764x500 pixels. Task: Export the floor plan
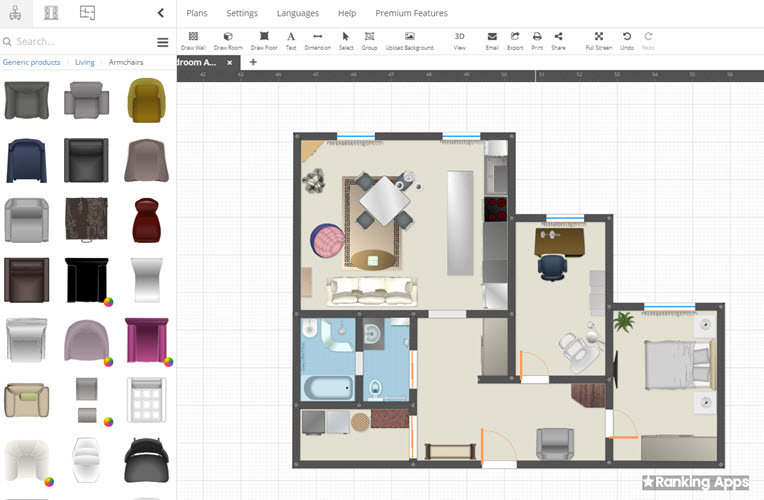[515, 40]
